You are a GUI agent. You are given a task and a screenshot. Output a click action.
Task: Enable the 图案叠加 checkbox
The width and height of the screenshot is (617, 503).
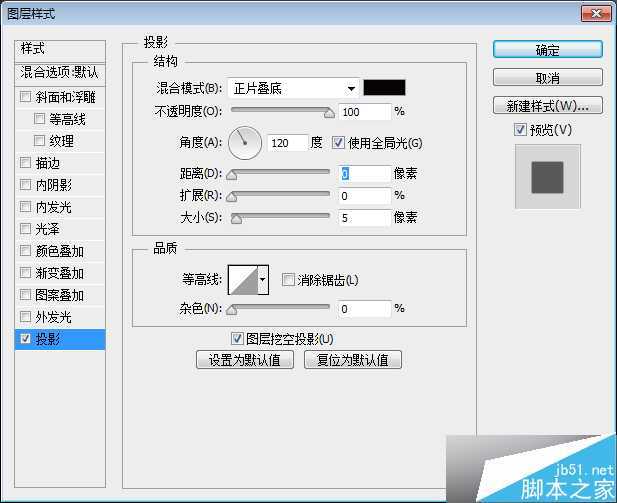tap(26, 295)
